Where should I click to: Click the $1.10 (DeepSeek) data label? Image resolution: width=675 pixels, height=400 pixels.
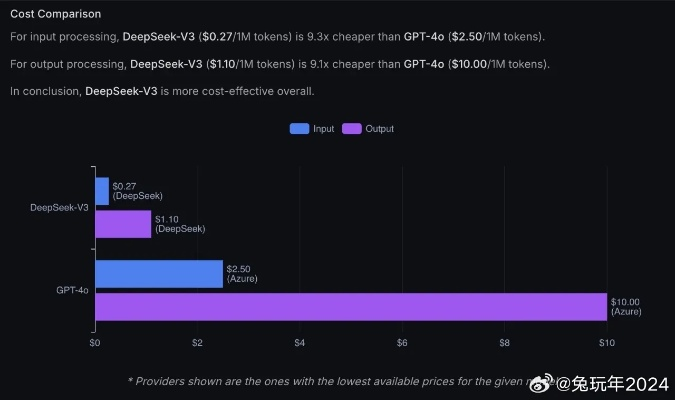(x=180, y=224)
